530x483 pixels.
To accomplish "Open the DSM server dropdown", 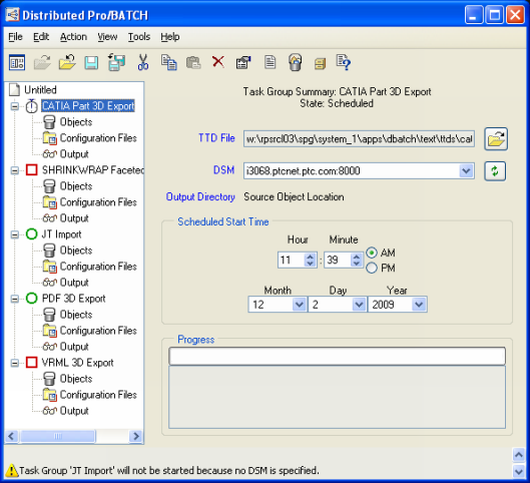I will point(466,171).
